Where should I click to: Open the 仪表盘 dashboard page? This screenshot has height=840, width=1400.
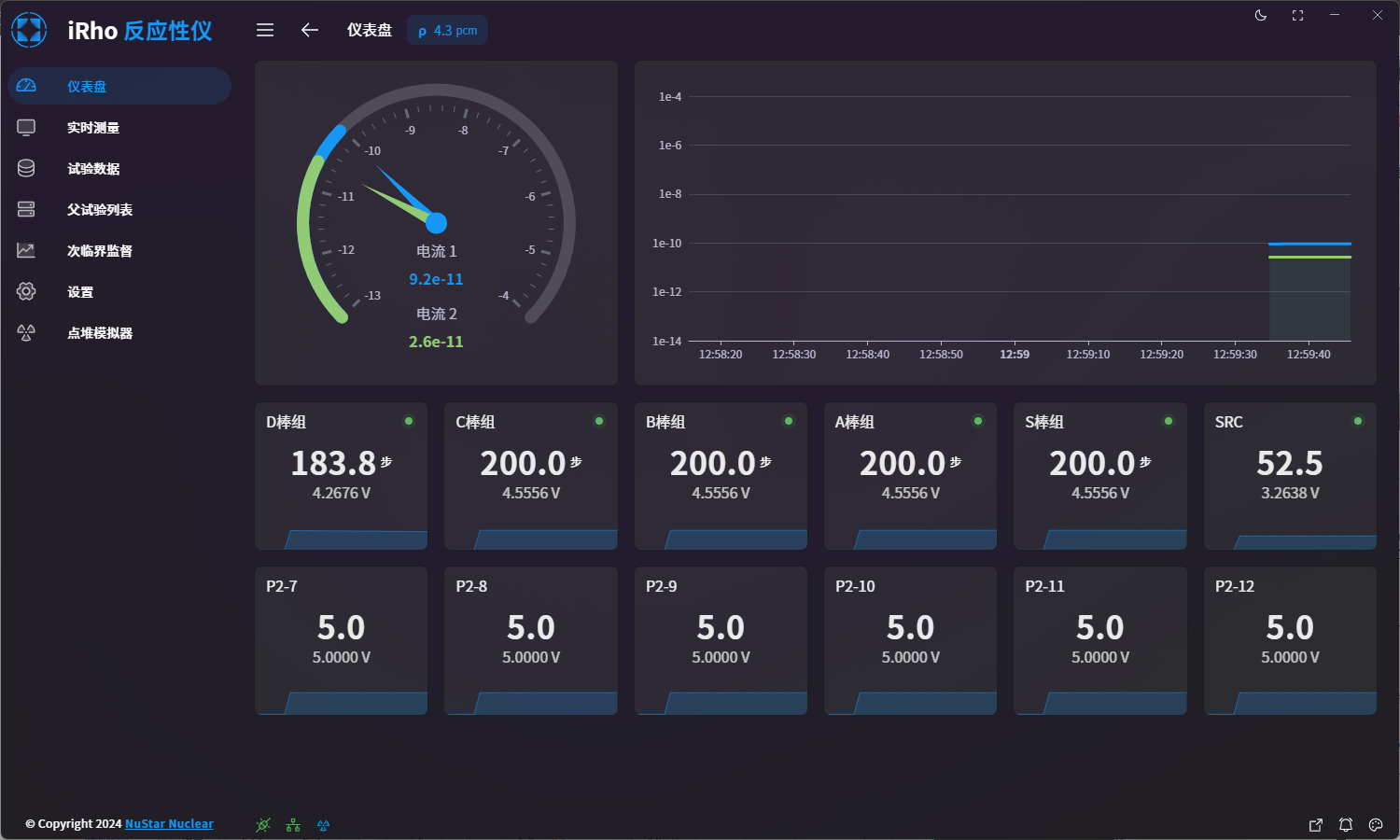click(x=119, y=86)
